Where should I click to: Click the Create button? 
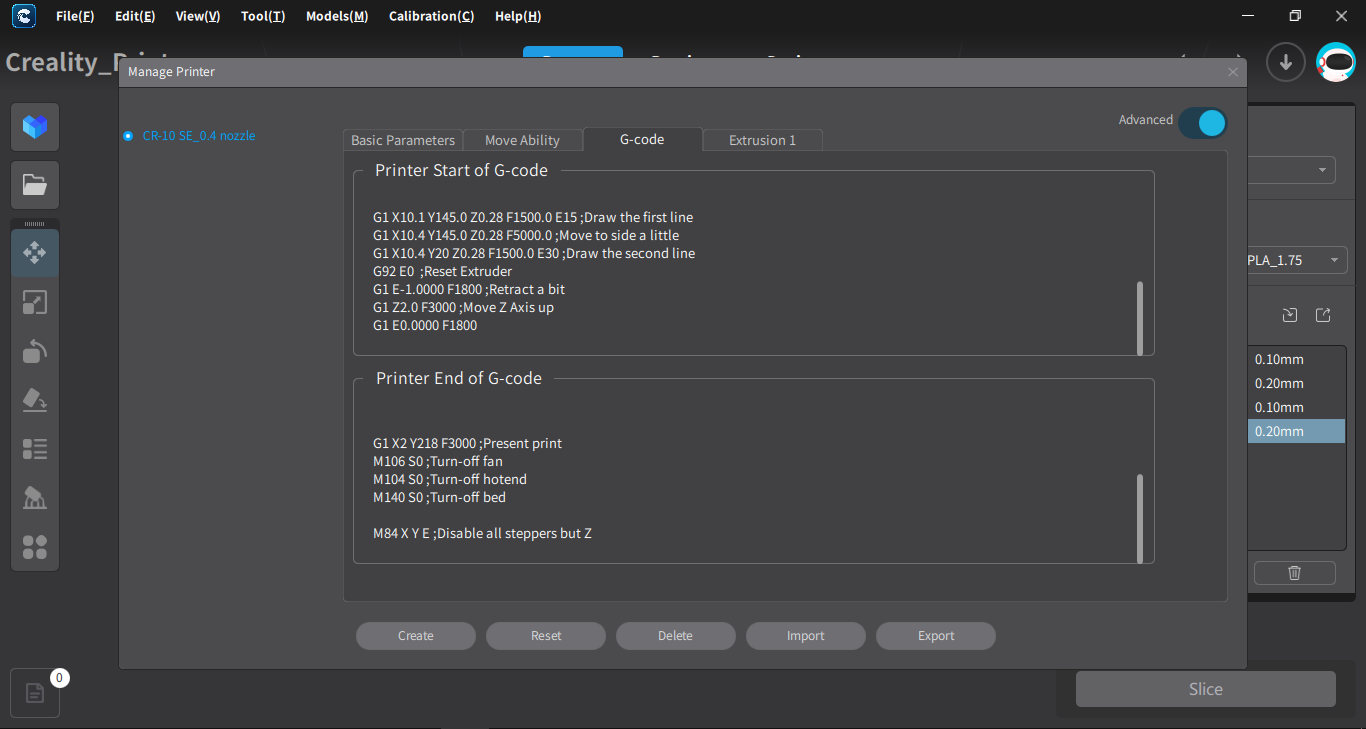(x=416, y=636)
